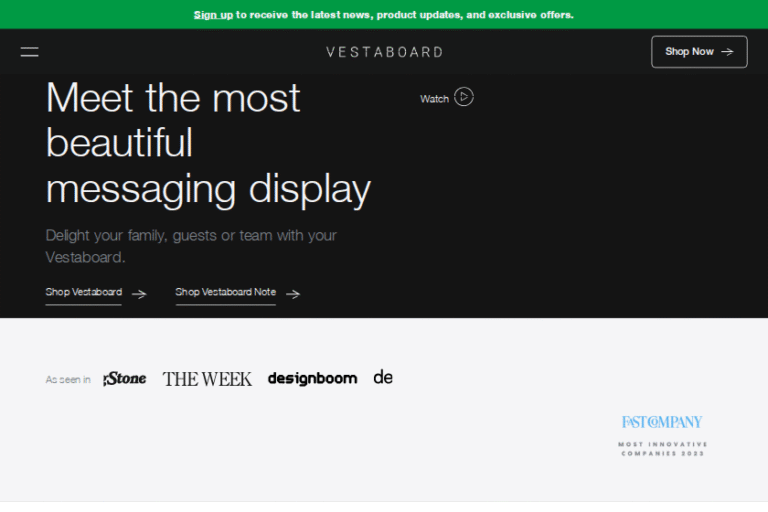The height and width of the screenshot is (512, 768).
Task: Open the hamburger navigation menu
Action: click(30, 52)
